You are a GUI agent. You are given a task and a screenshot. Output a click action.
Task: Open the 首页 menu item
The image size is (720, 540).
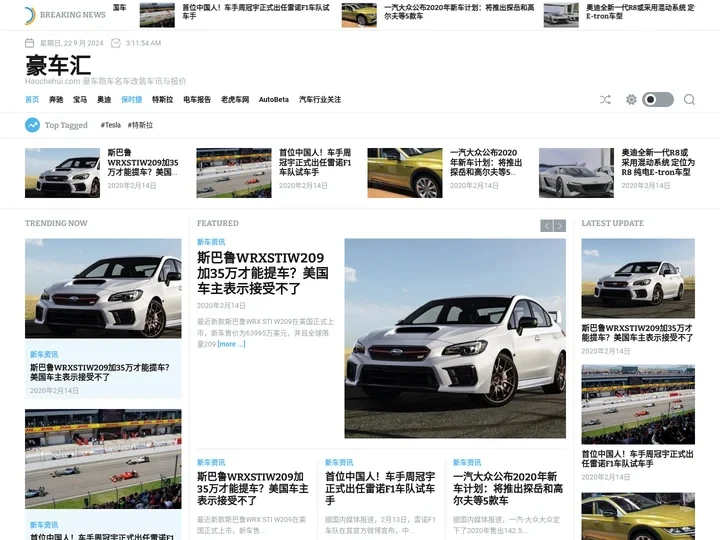point(32,99)
